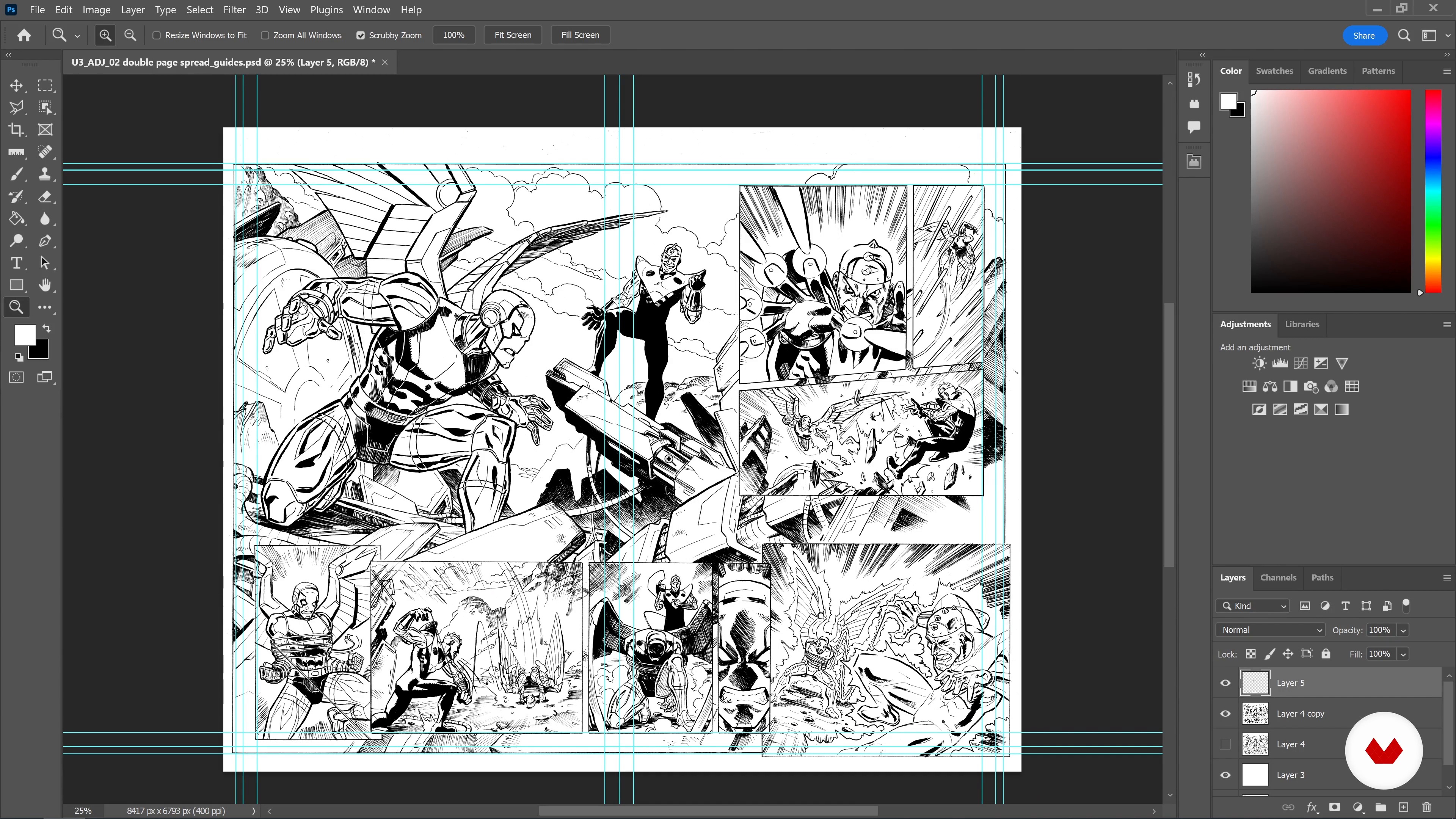Select the Type tool
Image resolution: width=1456 pixels, height=819 pixels.
coord(16,263)
